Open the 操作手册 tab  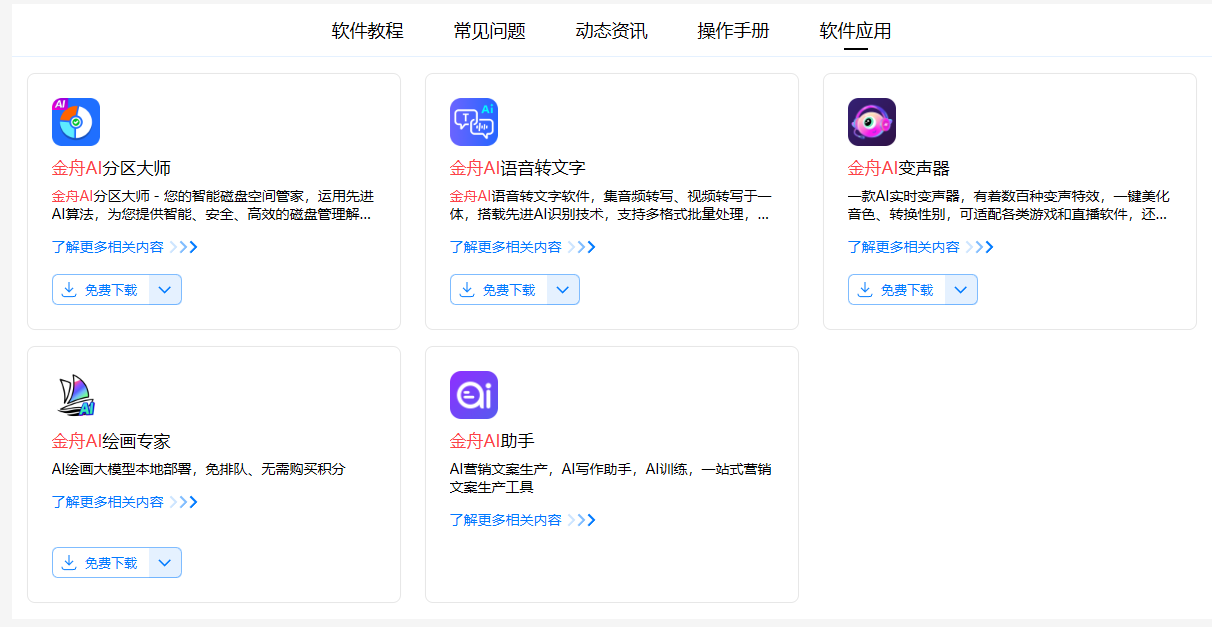click(733, 31)
